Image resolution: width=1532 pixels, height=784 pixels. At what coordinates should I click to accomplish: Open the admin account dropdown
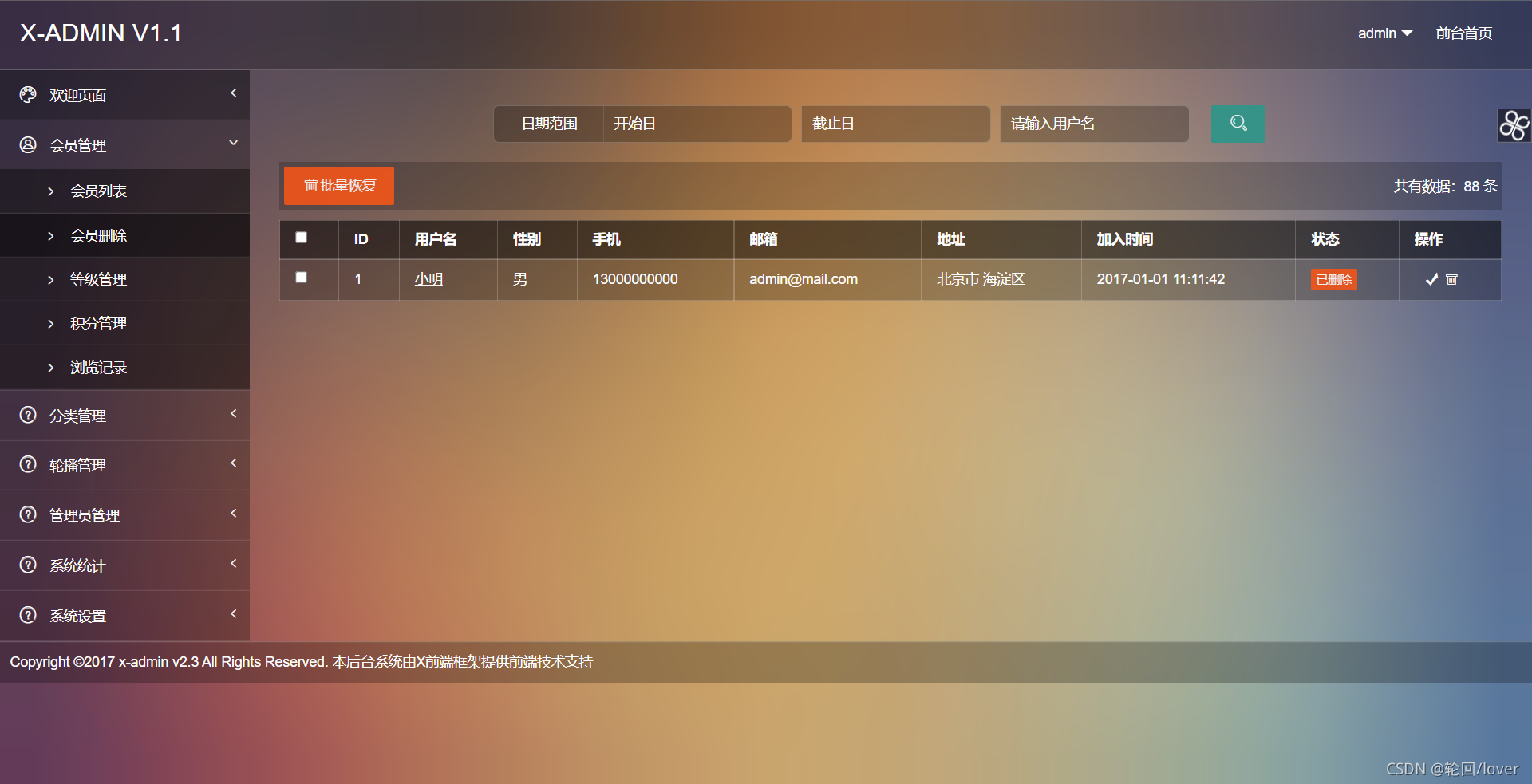1385,33
